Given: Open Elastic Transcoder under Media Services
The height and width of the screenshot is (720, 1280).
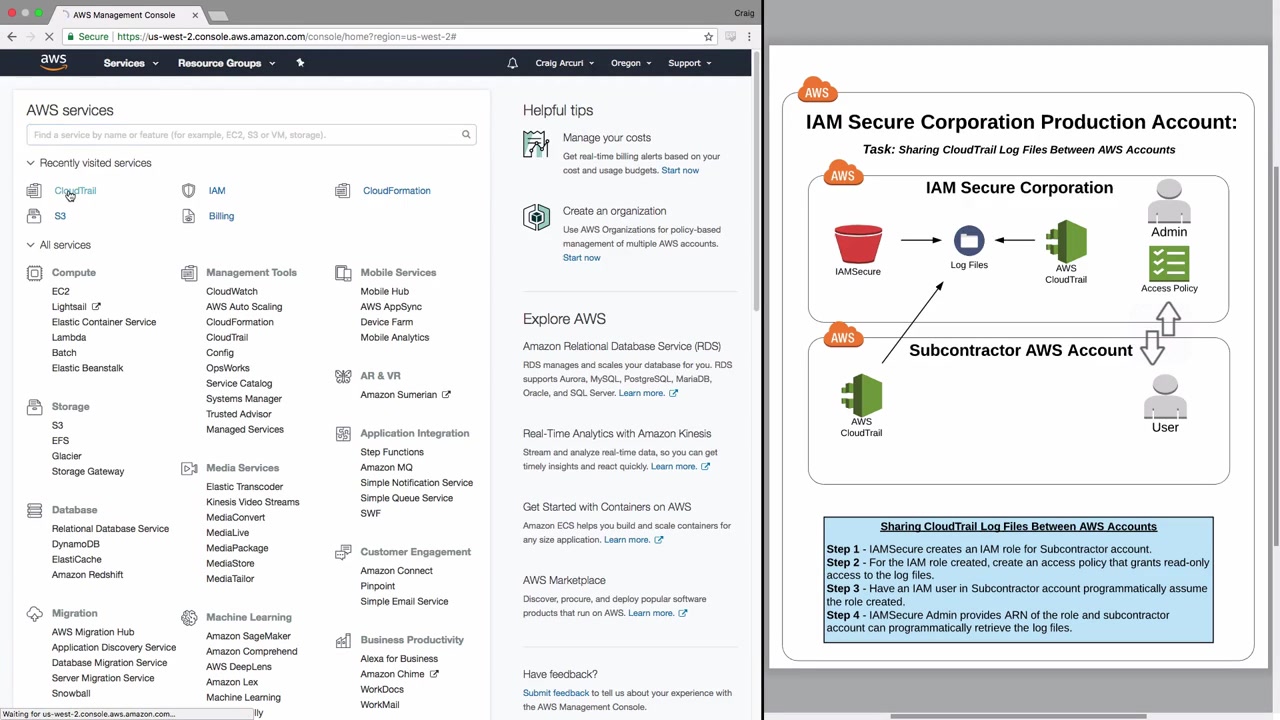Looking at the screenshot, I should coord(244,487).
